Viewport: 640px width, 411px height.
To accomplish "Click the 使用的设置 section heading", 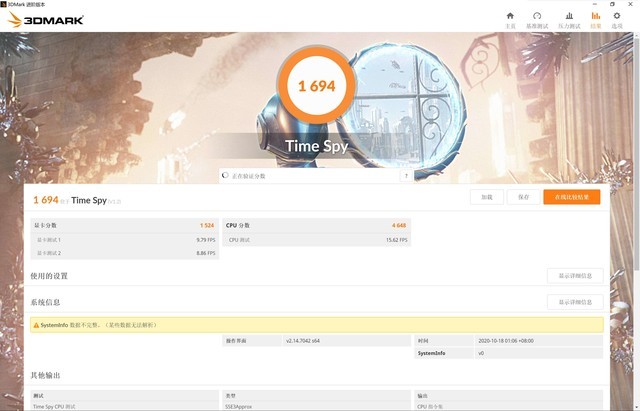I will pyautogui.click(x=49, y=276).
